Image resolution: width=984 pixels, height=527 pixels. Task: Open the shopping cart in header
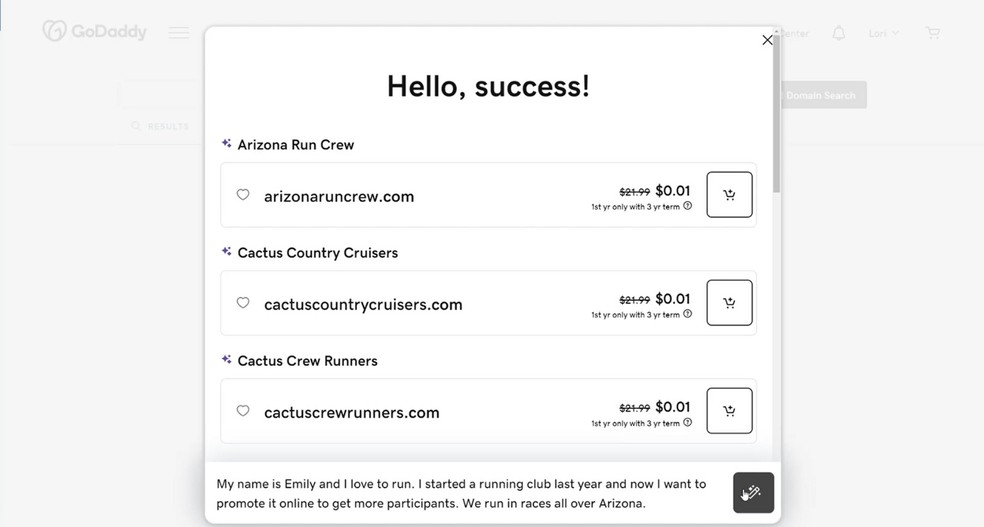[933, 33]
